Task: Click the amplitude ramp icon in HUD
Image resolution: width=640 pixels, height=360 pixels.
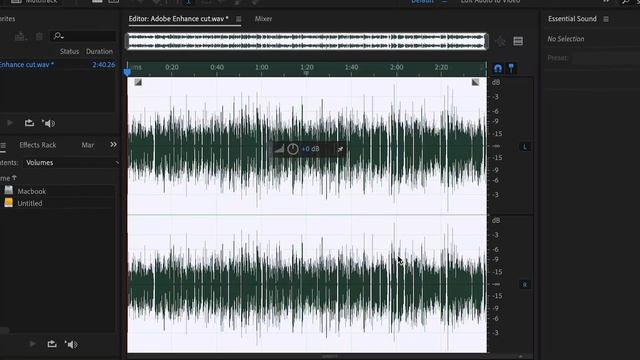Action: point(279,149)
